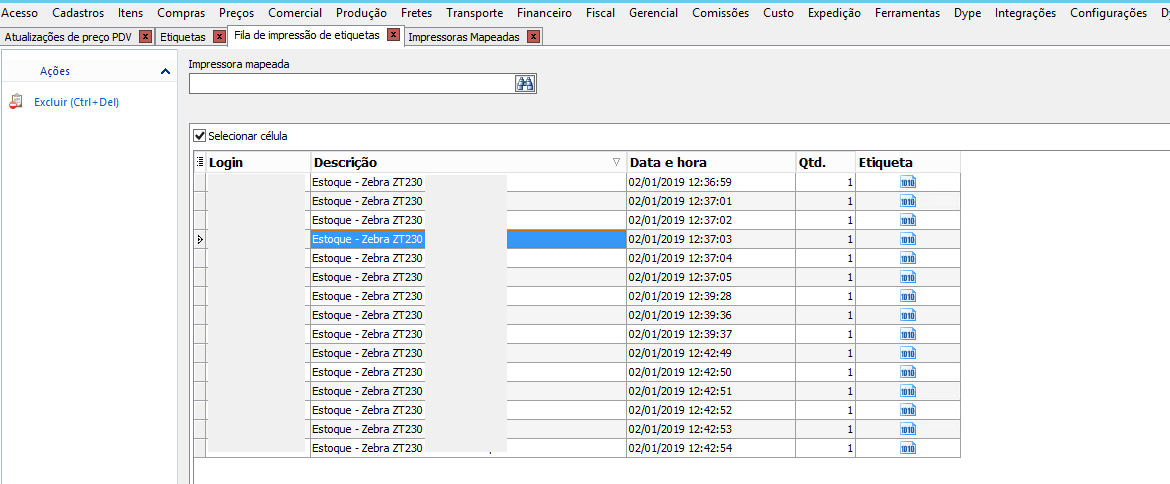Viewport: 1170px width, 484px height.
Task: Collapse the Ações panel chevron
Action: click(x=165, y=71)
